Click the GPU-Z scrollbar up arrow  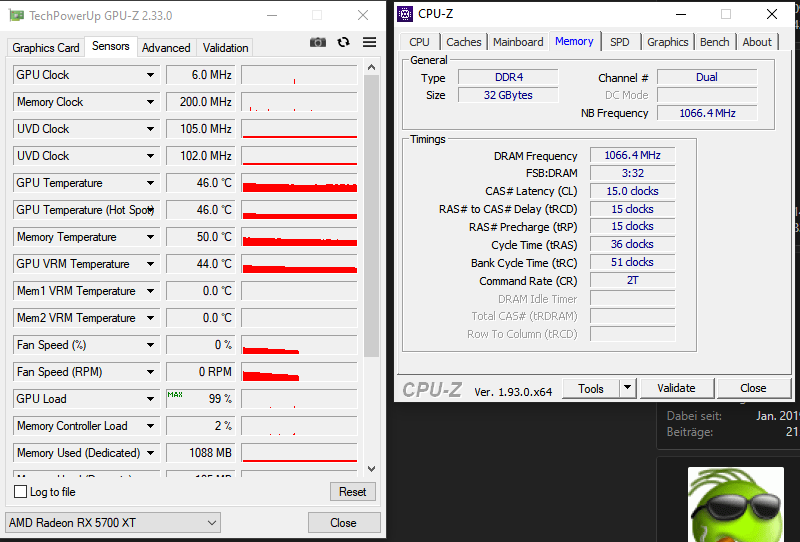(x=371, y=67)
